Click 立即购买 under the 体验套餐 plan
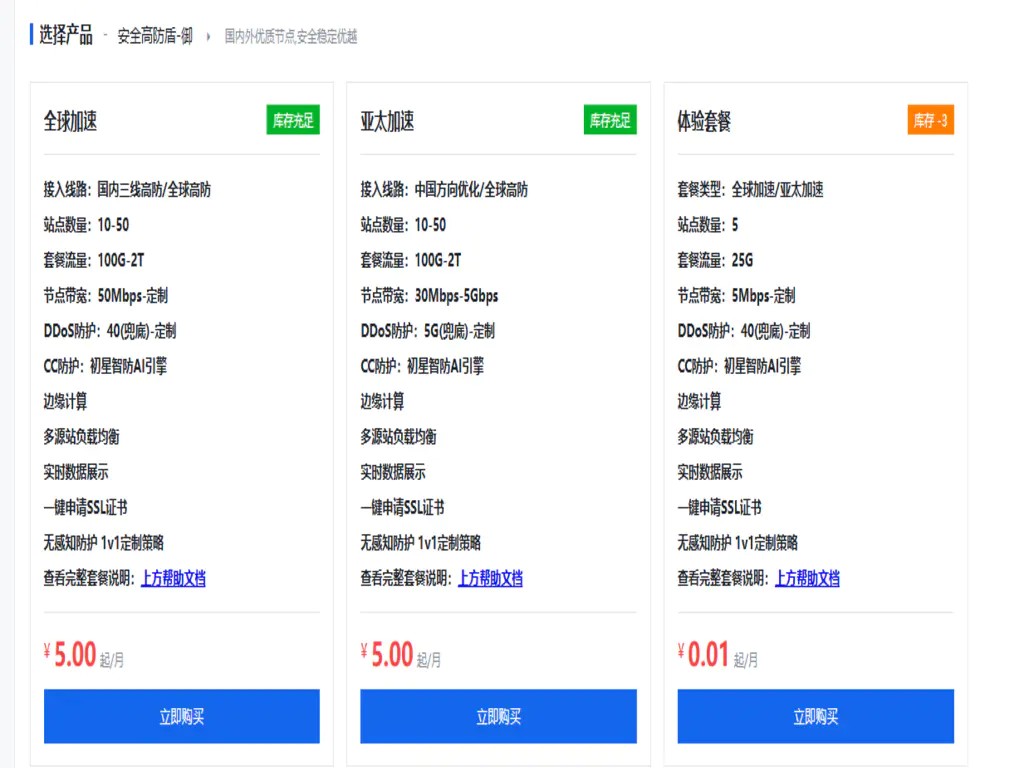The width and height of the screenshot is (1024, 768). 814,716
